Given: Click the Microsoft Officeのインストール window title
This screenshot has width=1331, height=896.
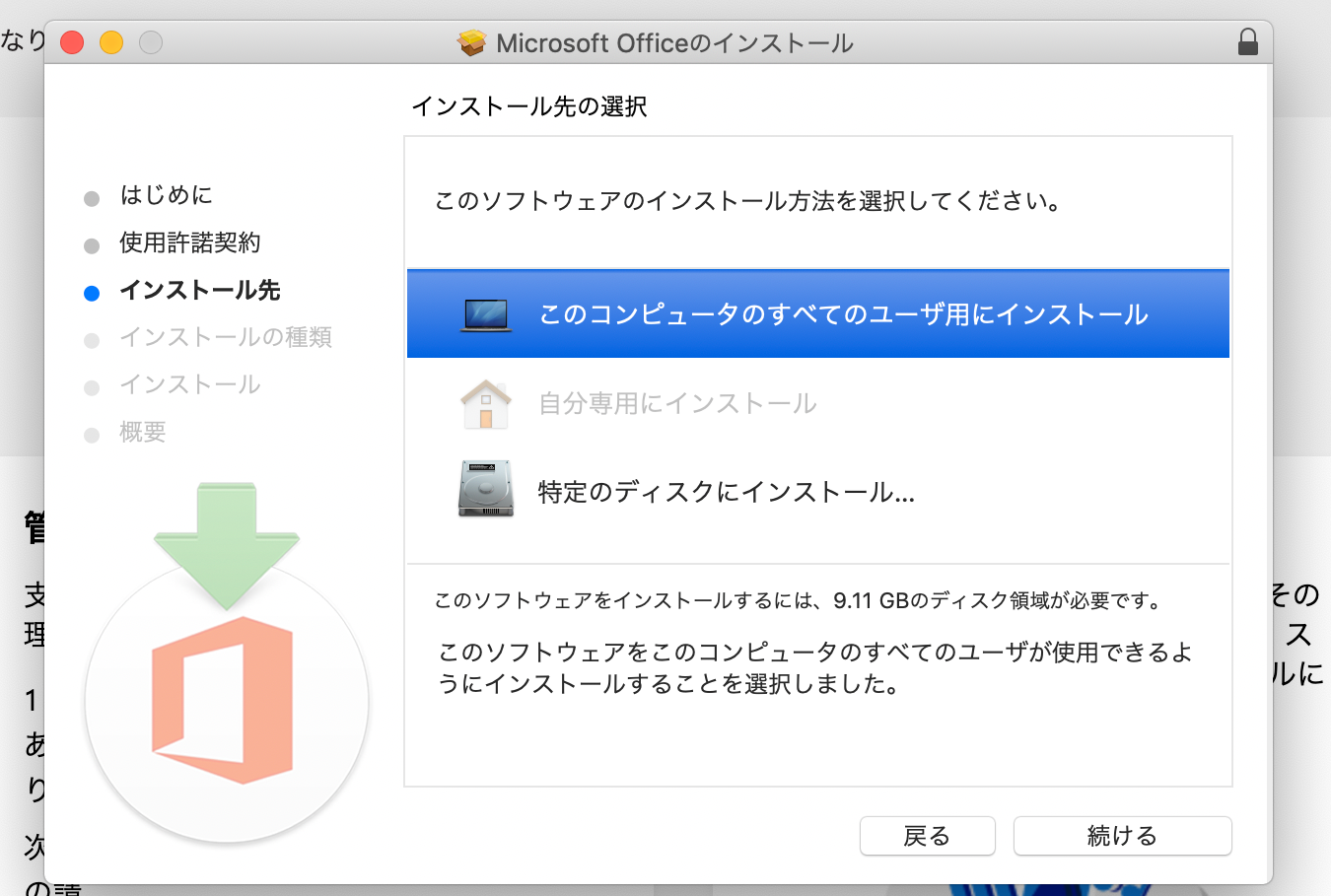Looking at the screenshot, I should tap(674, 43).
